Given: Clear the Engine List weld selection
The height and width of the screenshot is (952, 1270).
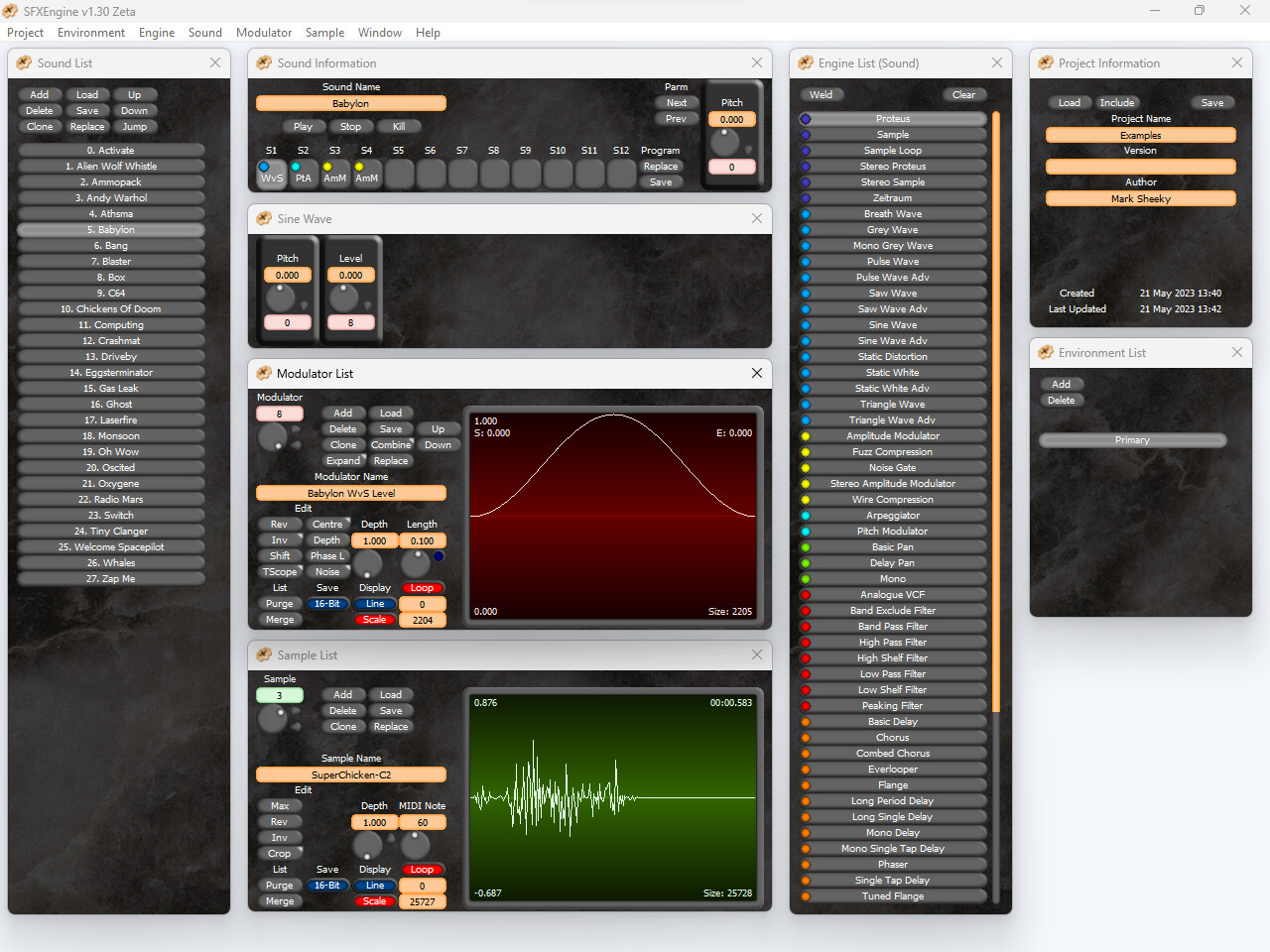Looking at the screenshot, I should point(963,94).
